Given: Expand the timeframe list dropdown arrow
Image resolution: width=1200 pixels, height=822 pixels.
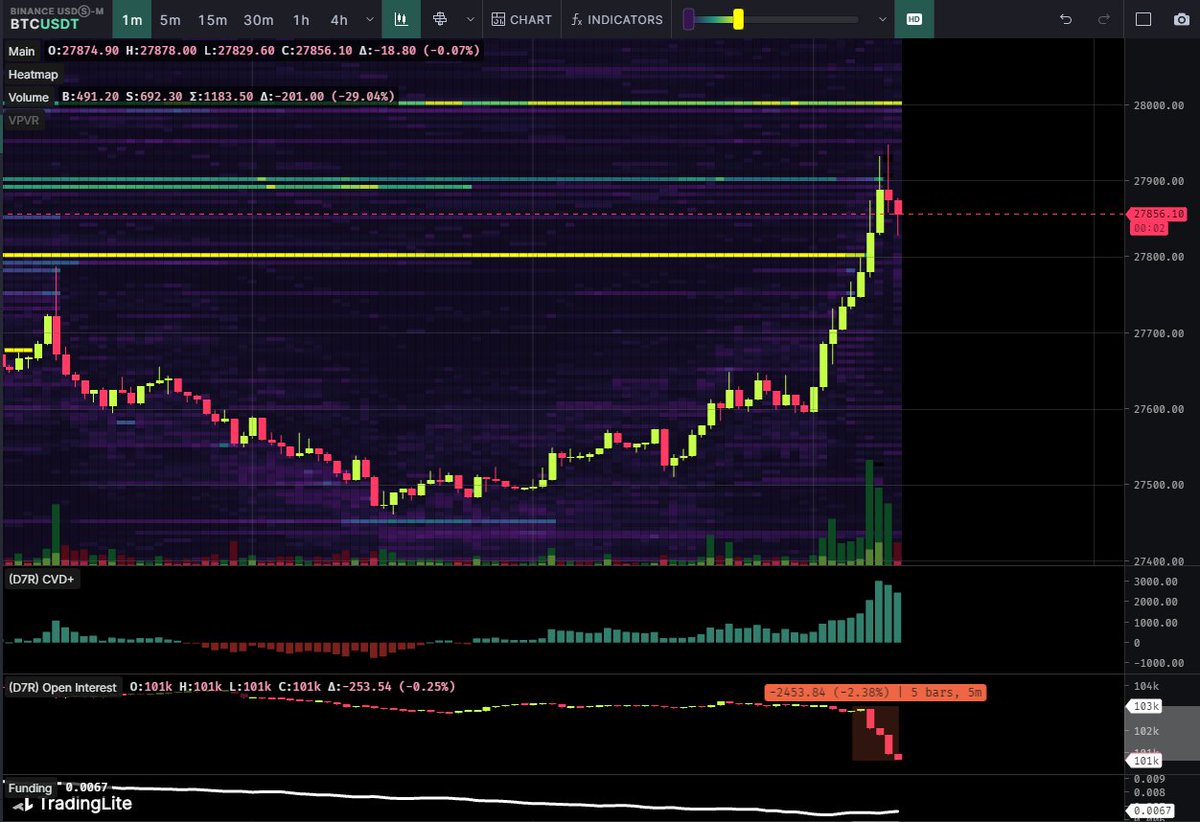Looking at the screenshot, I should pyautogui.click(x=371, y=19).
